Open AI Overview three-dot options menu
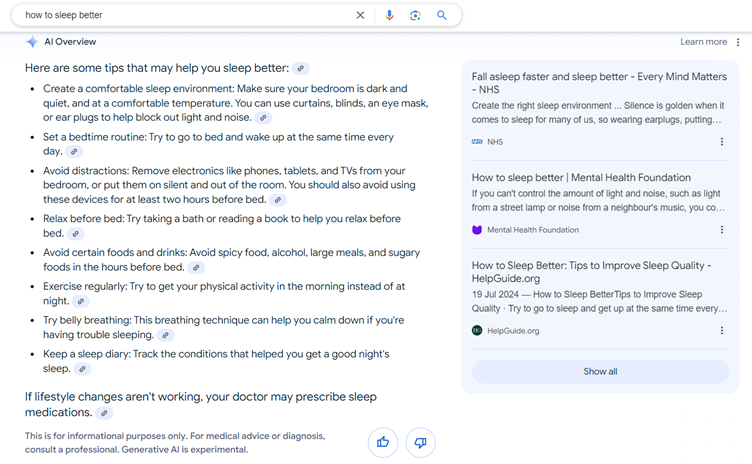The height and width of the screenshot is (464, 752). click(738, 42)
